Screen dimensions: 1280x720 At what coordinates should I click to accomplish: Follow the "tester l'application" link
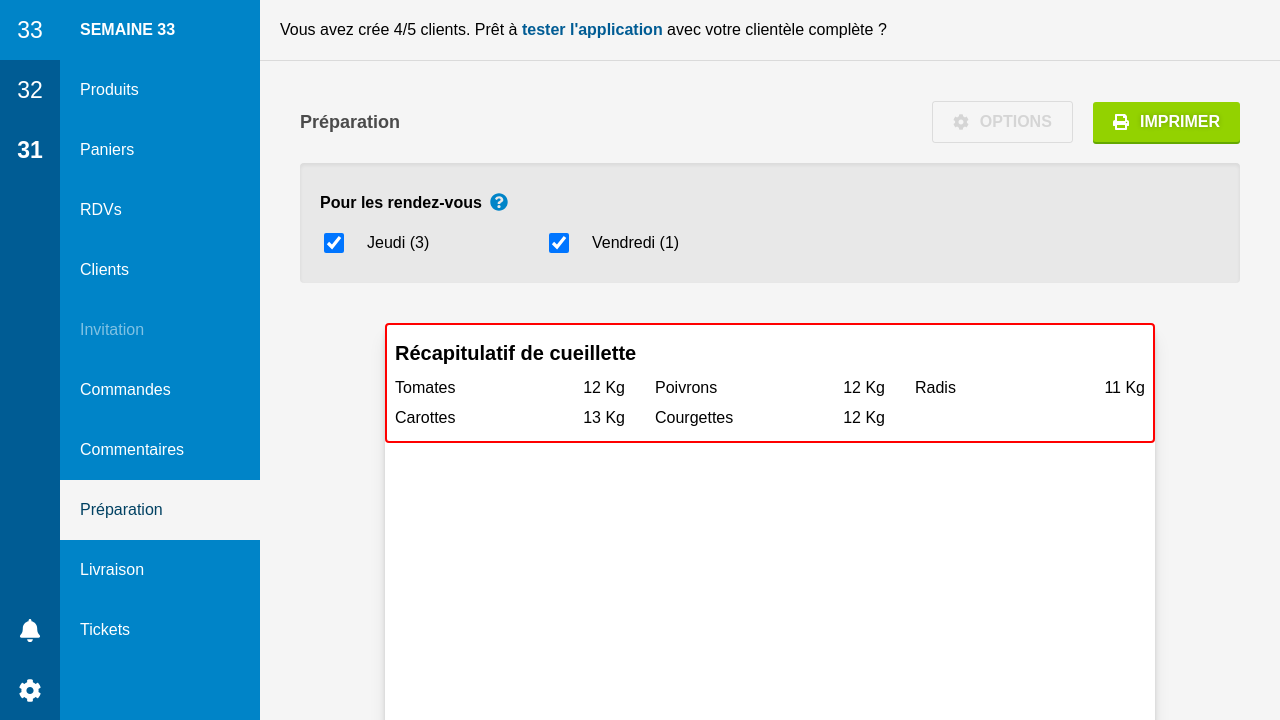(592, 30)
